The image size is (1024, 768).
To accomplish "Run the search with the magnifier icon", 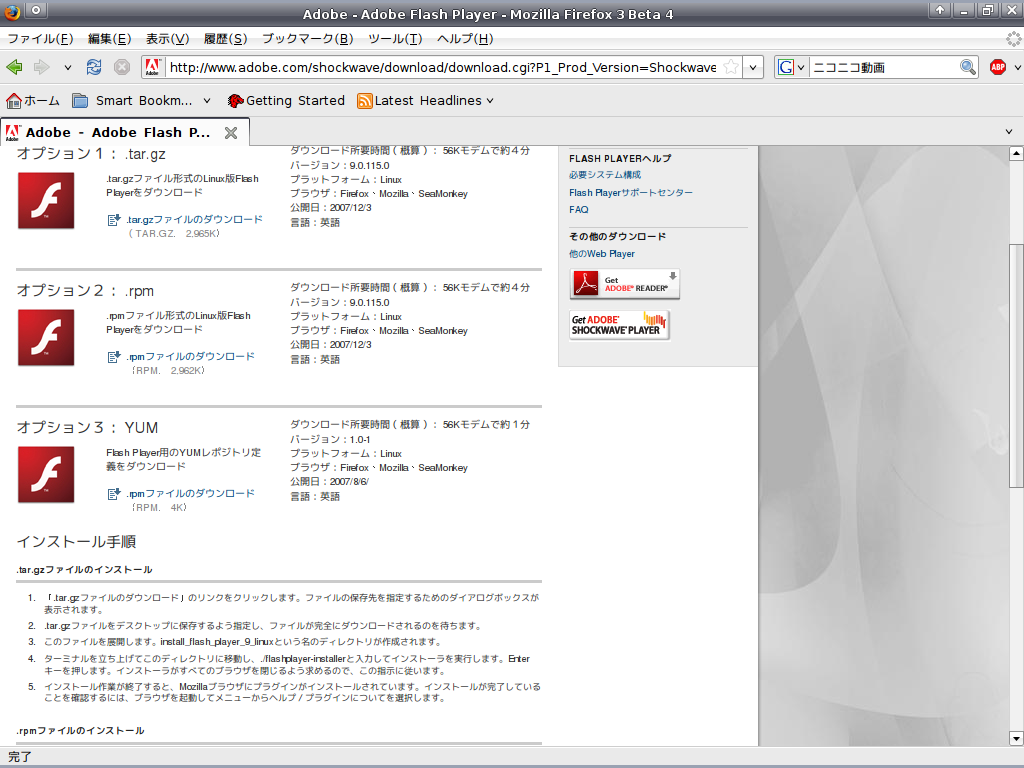I will 968,67.
